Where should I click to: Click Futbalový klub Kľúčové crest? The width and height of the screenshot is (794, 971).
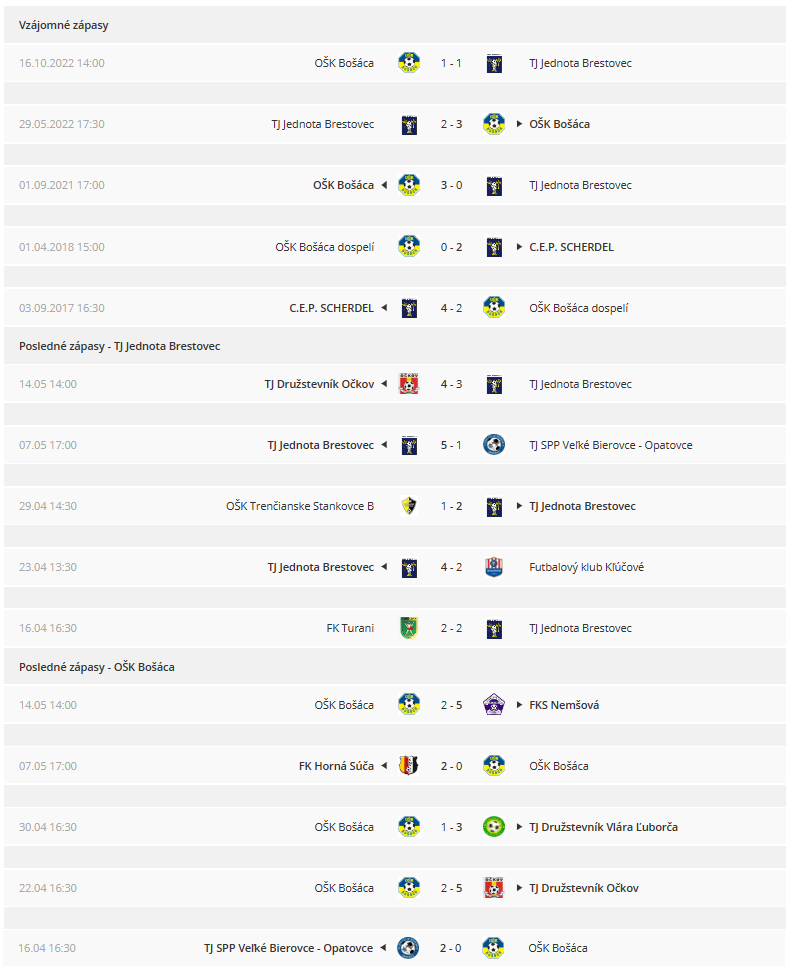click(494, 567)
